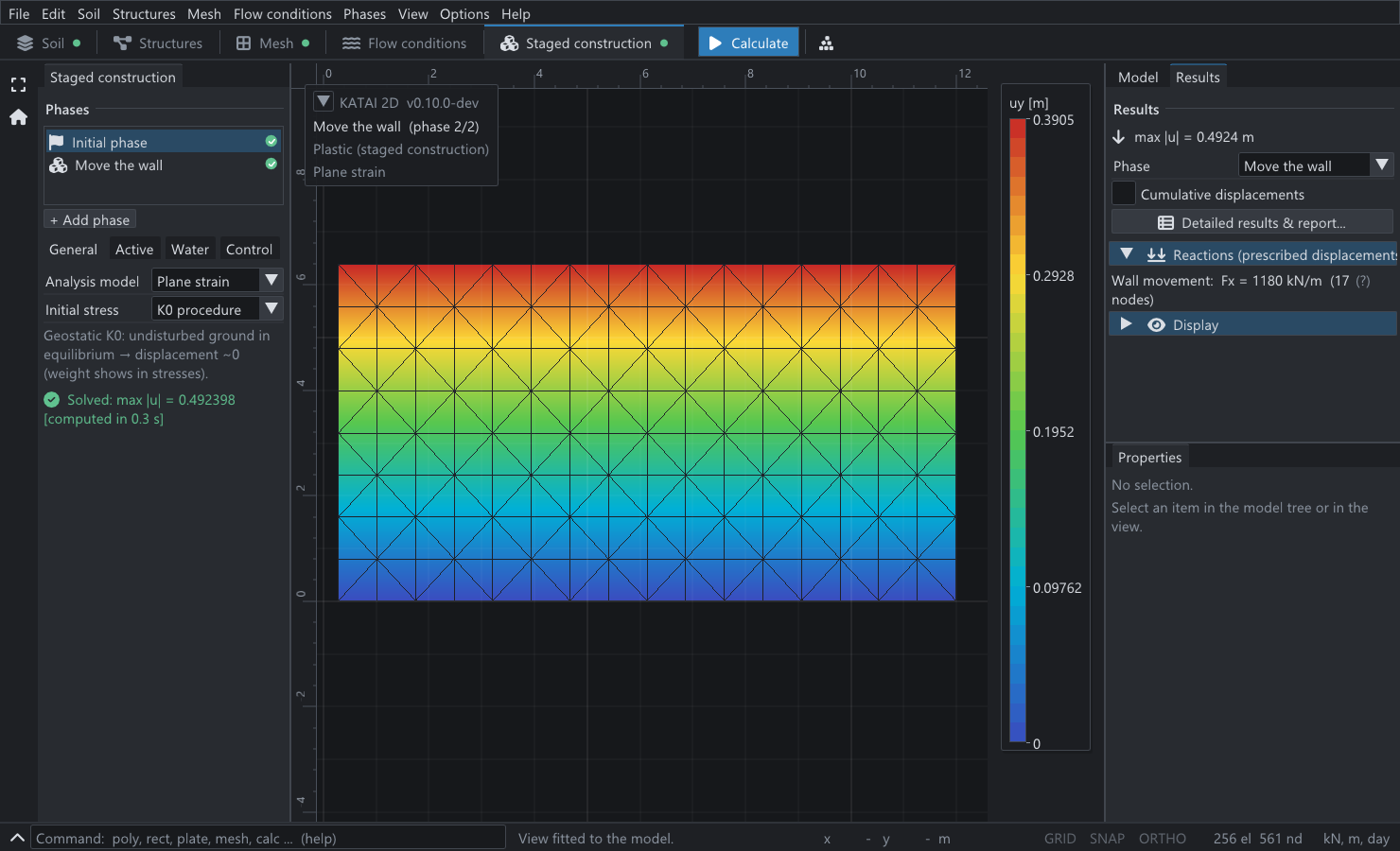The width and height of the screenshot is (1400, 851).
Task: Click Initial phase green status check
Action: [x=271, y=142]
